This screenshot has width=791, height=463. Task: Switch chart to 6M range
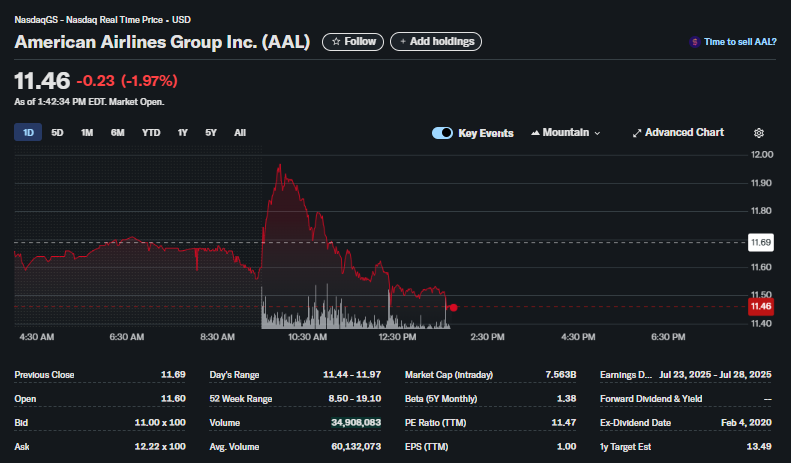pyautogui.click(x=118, y=133)
